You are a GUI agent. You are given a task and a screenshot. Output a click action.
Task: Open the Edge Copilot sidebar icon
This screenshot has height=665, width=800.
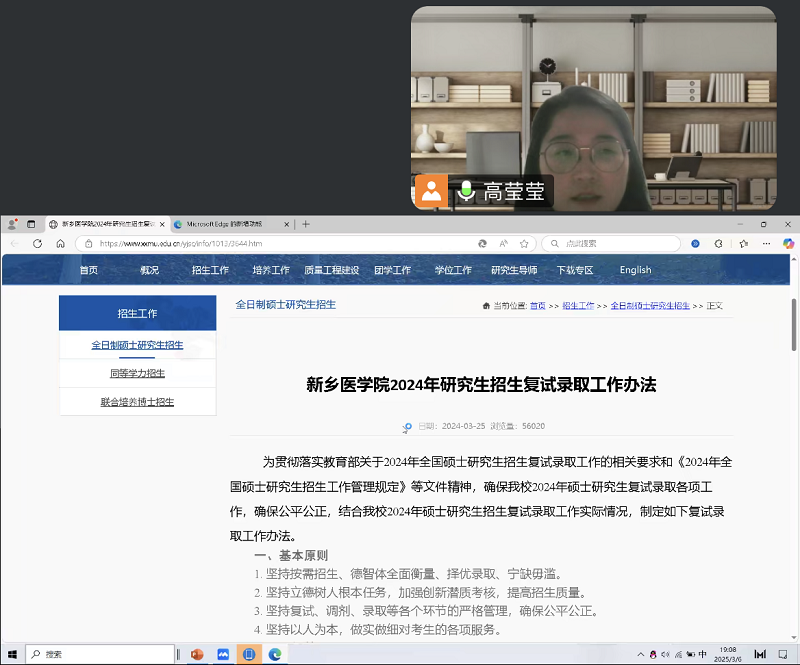coord(788,243)
